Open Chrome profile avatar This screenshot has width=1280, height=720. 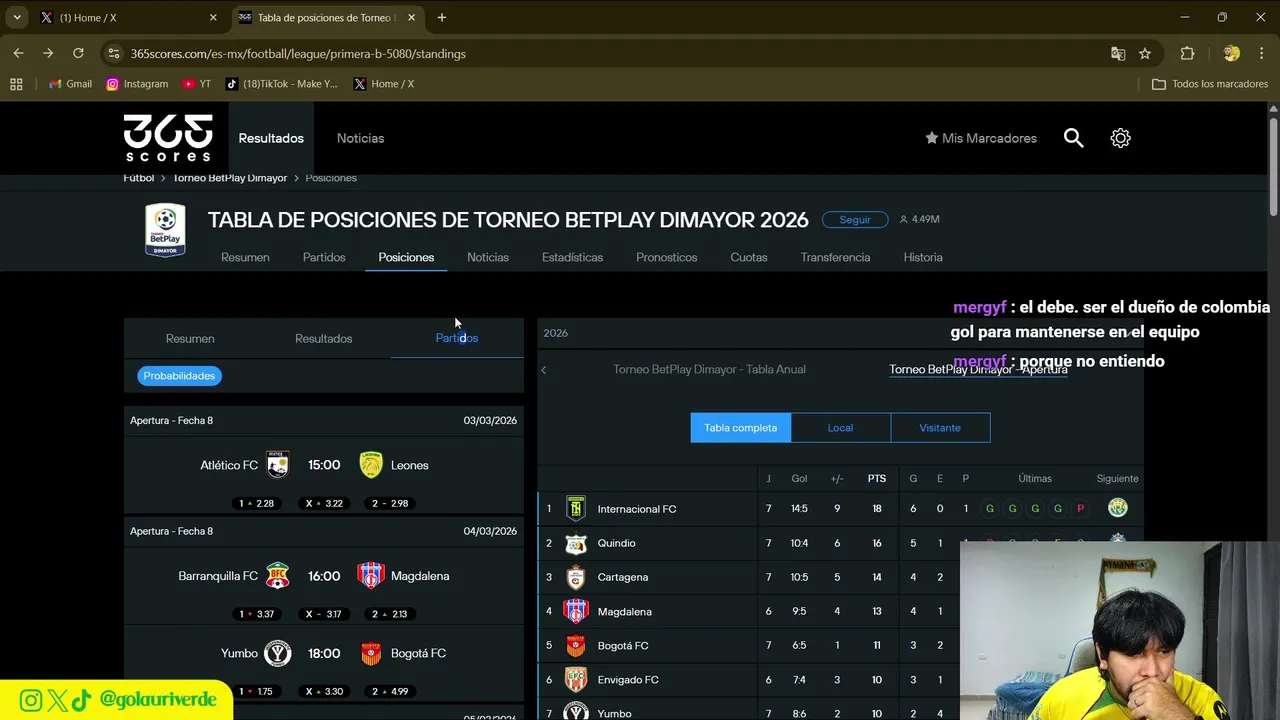click(x=1232, y=54)
